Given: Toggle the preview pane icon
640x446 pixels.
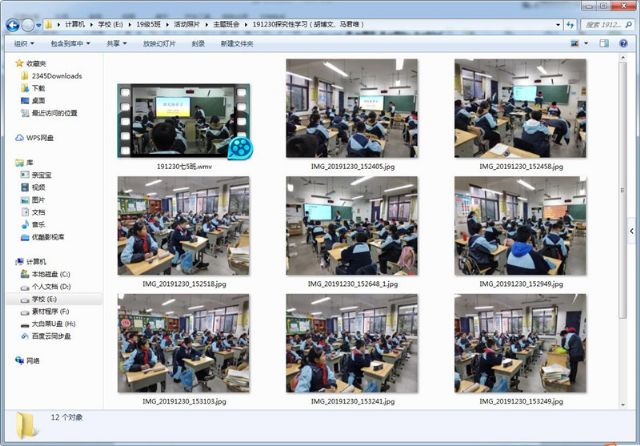Looking at the screenshot, I should tap(604, 43).
